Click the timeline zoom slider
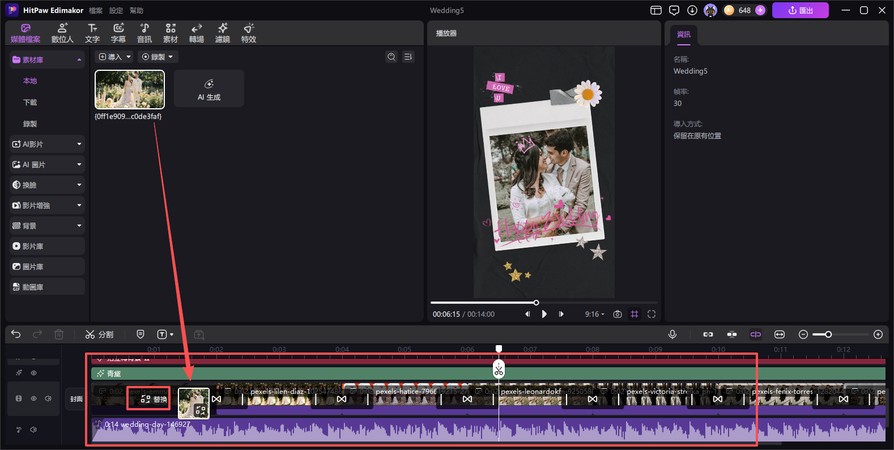The image size is (894, 450). pos(828,334)
